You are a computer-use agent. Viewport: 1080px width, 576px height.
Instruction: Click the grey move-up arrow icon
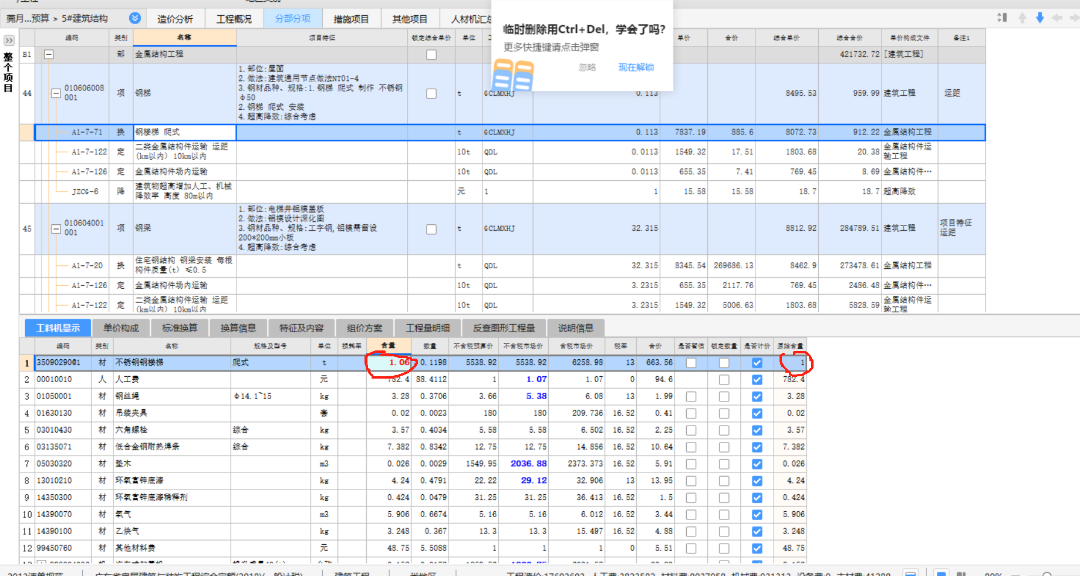(x=1022, y=18)
